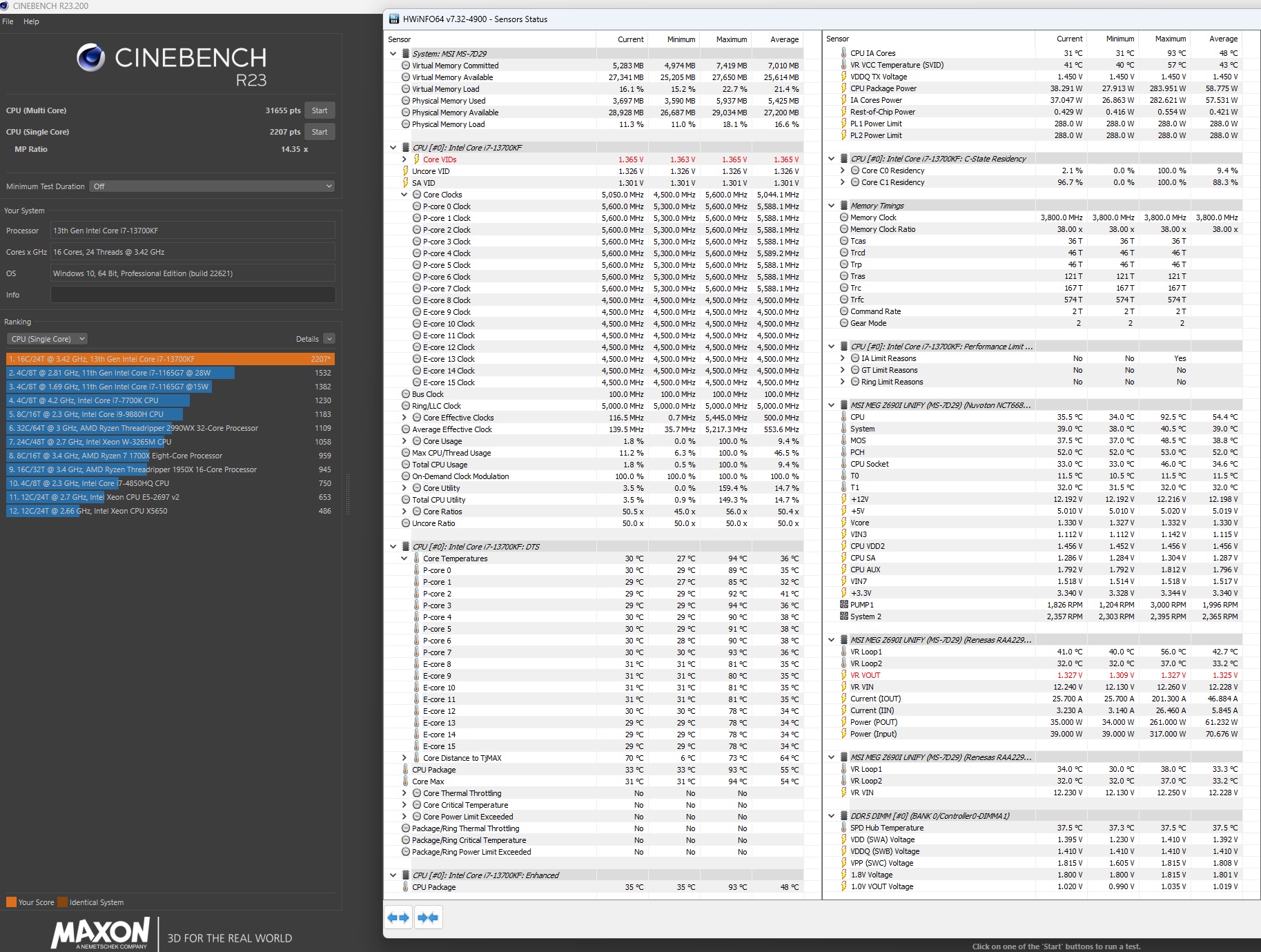Click the Virtual Memory Committed sensor icon
This screenshot has height=952, width=1261.
click(406, 66)
